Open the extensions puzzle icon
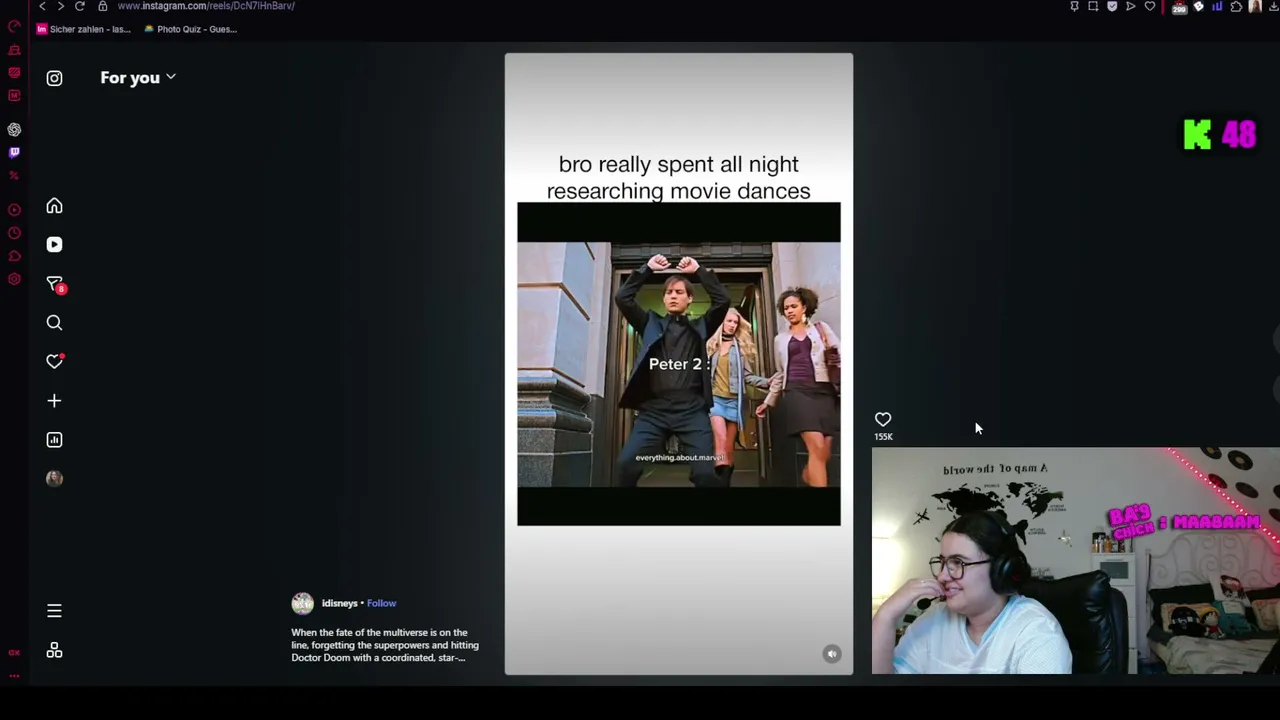1280x720 pixels. pyautogui.click(x=1236, y=6)
